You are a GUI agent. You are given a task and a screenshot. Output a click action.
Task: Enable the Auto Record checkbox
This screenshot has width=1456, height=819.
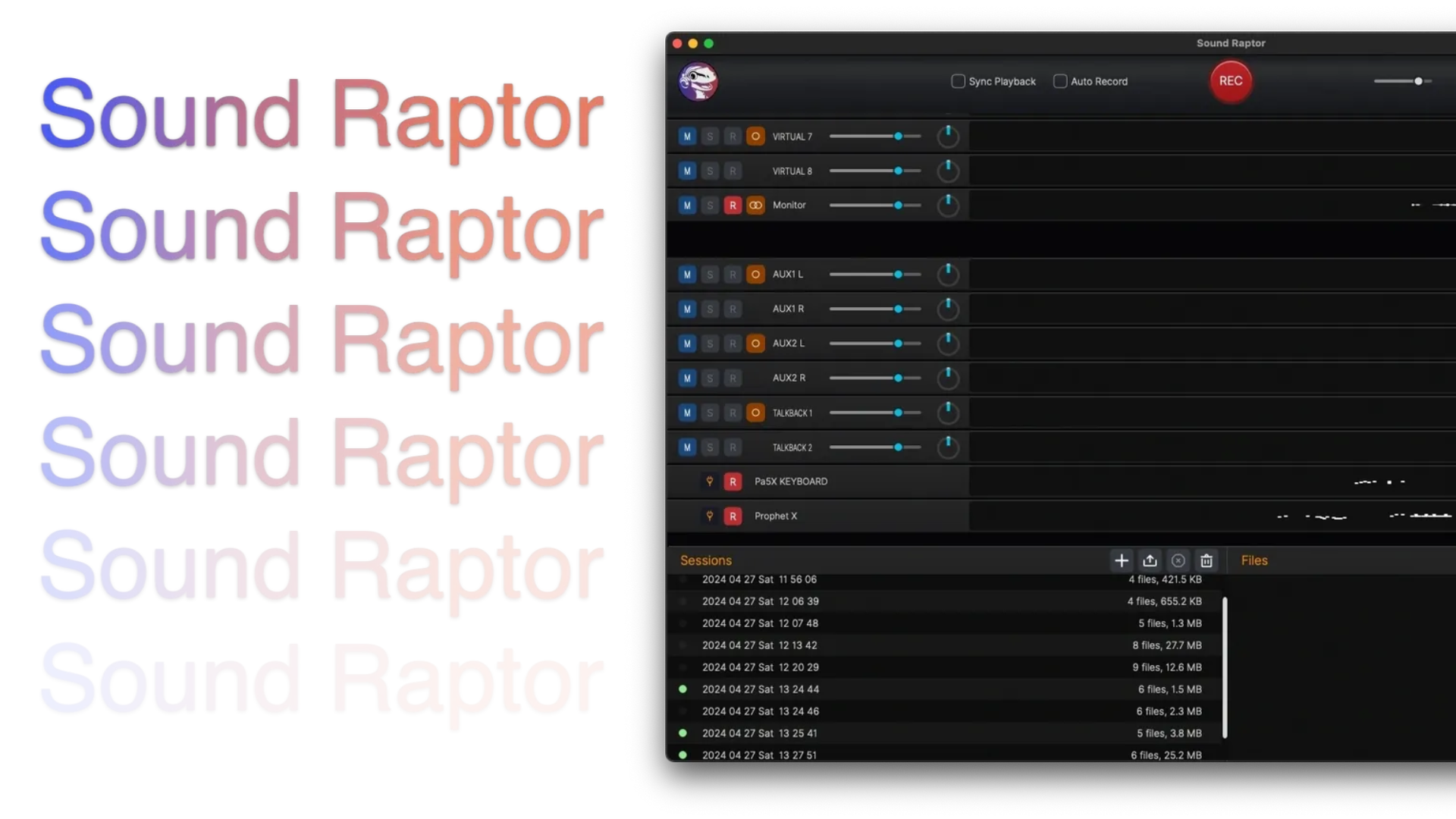tap(1059, 81)
